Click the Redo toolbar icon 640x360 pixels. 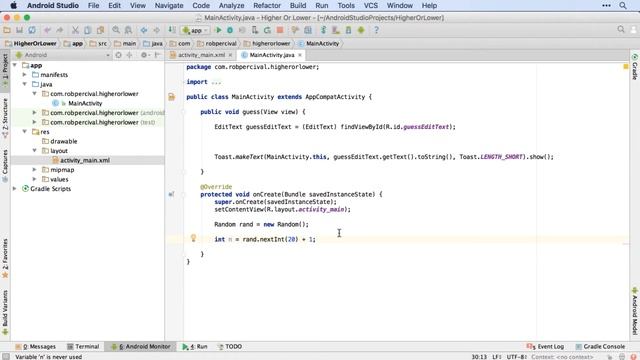(60, 30)
